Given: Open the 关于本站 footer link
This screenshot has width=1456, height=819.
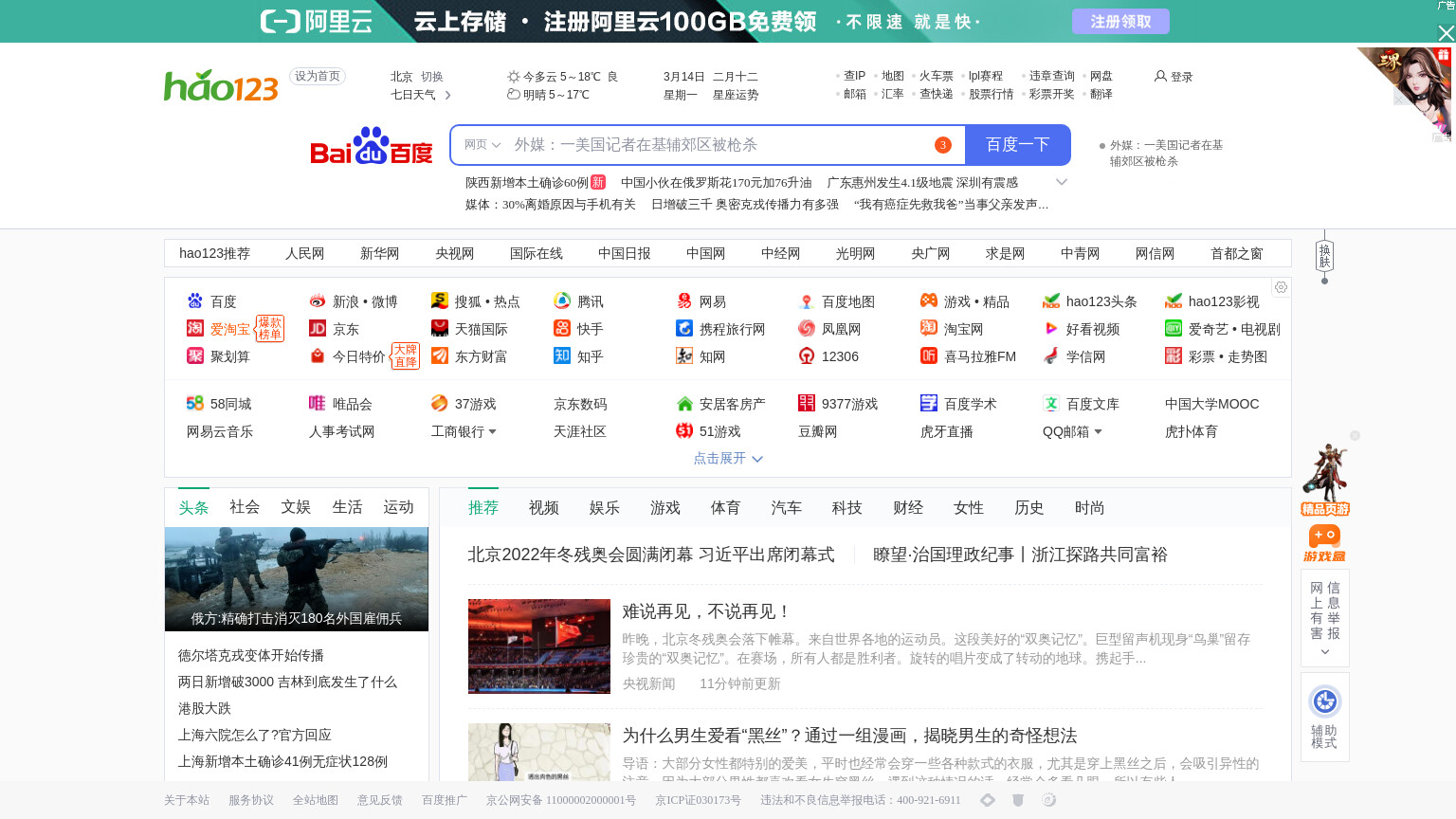Looking at the screenshot, I should coord(187,800).
